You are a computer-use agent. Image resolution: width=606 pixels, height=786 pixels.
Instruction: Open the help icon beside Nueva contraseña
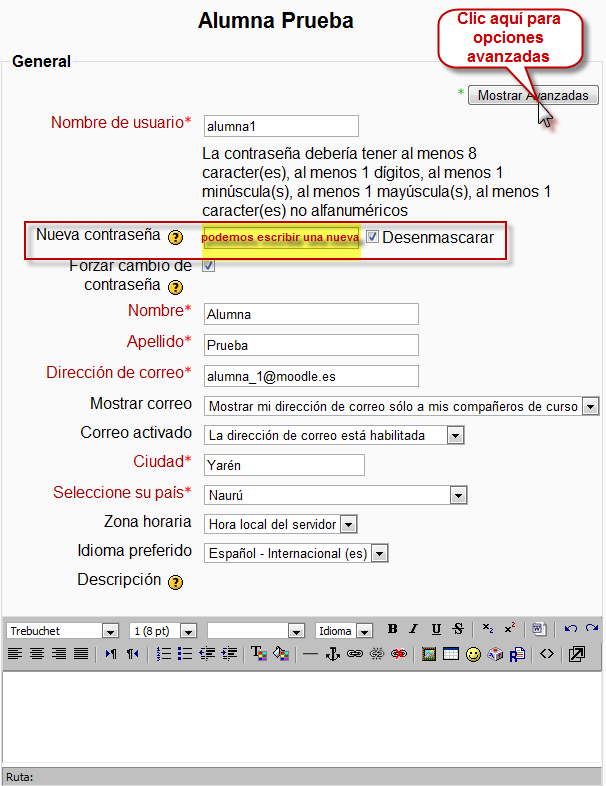coord(176,237)
